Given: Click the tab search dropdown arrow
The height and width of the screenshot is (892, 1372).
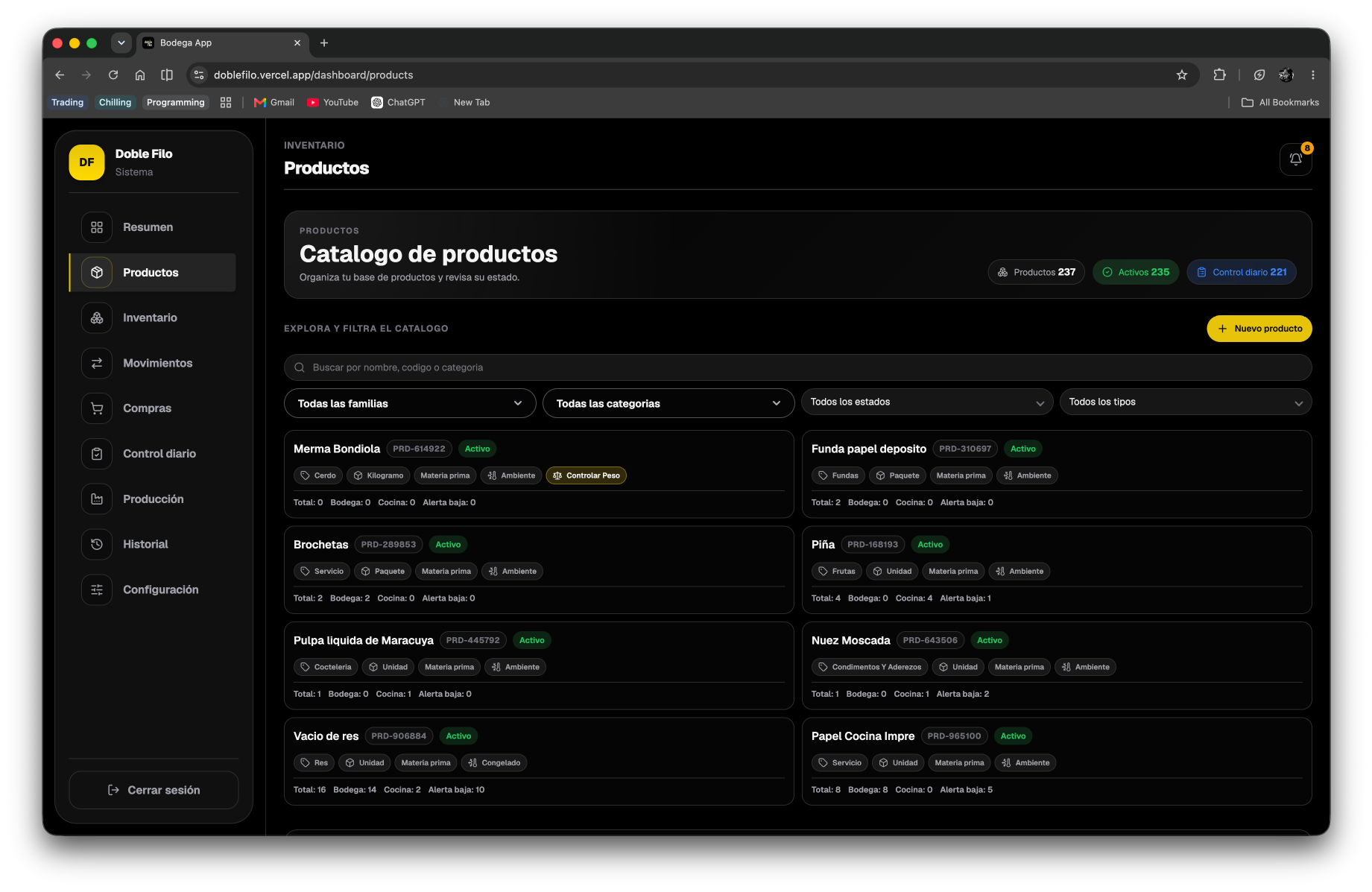Looking at the screenshot, I should coord(121,43).
